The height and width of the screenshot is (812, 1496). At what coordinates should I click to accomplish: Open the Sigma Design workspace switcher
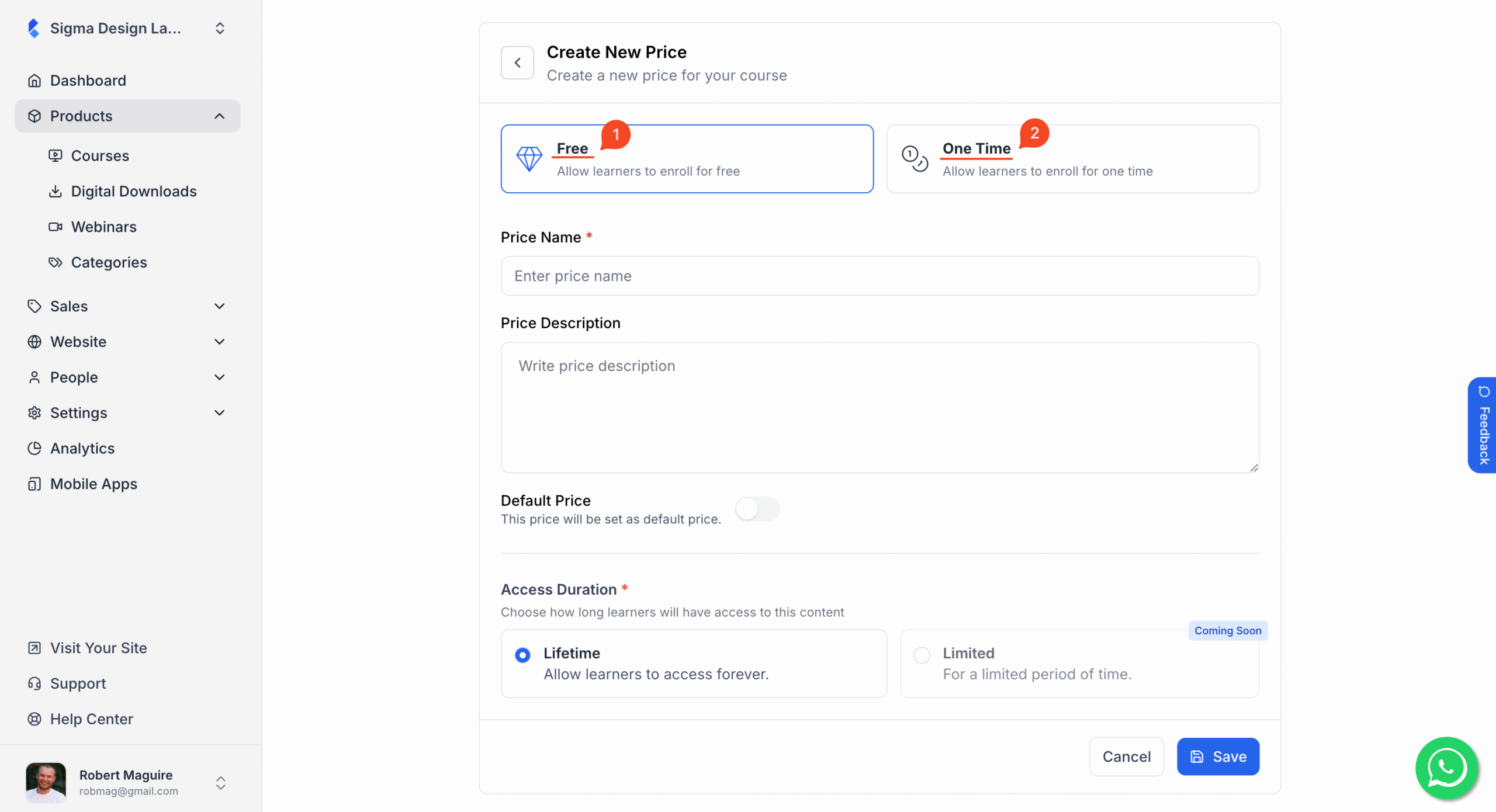(219, 28)
